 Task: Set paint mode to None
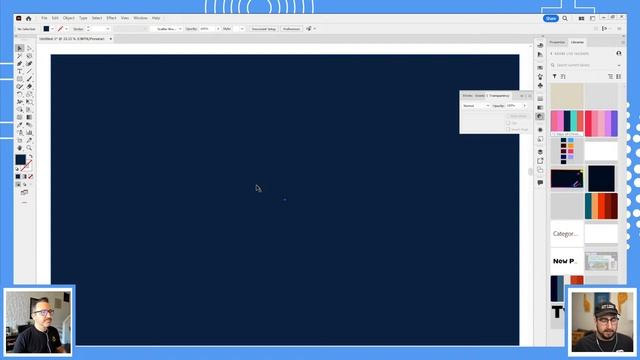31,177
